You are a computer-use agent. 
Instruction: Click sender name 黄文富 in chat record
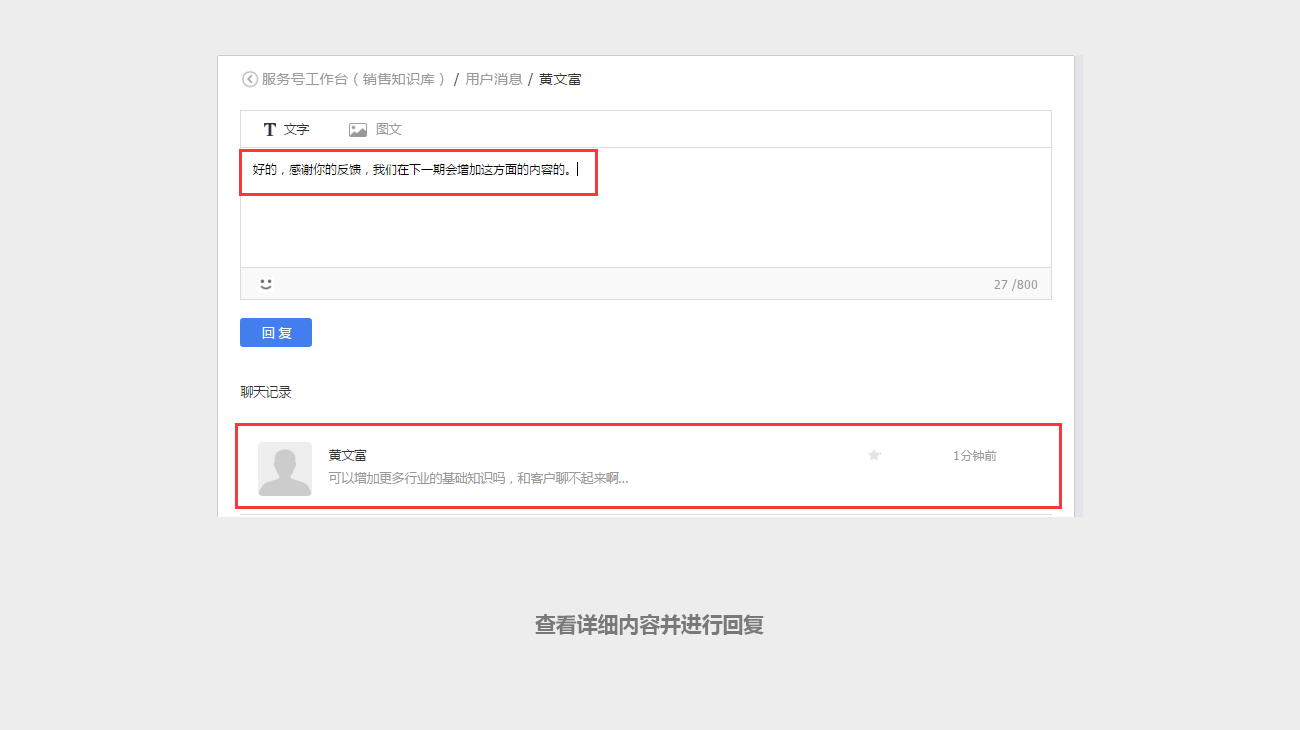(x=347, y=455)
